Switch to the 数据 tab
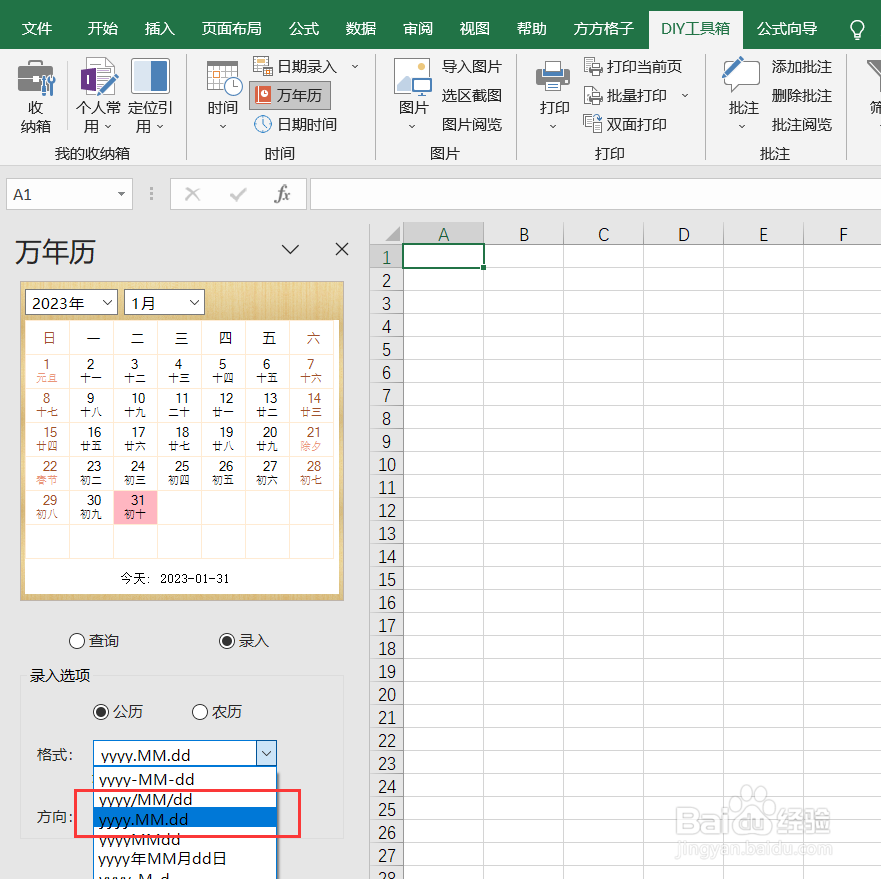Screen dimensions: 881x879 [361, 29]
